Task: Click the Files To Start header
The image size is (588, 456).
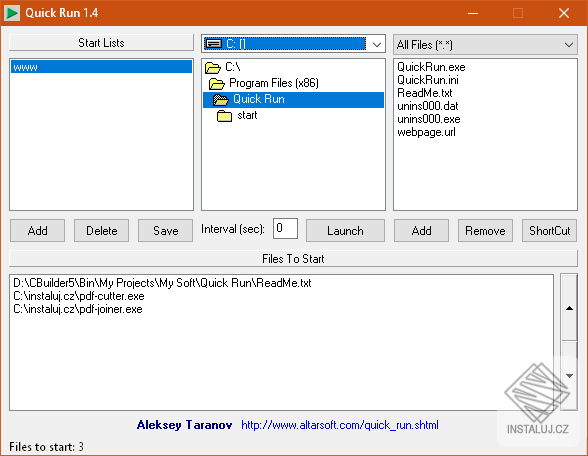Action: tap(293, 259)
